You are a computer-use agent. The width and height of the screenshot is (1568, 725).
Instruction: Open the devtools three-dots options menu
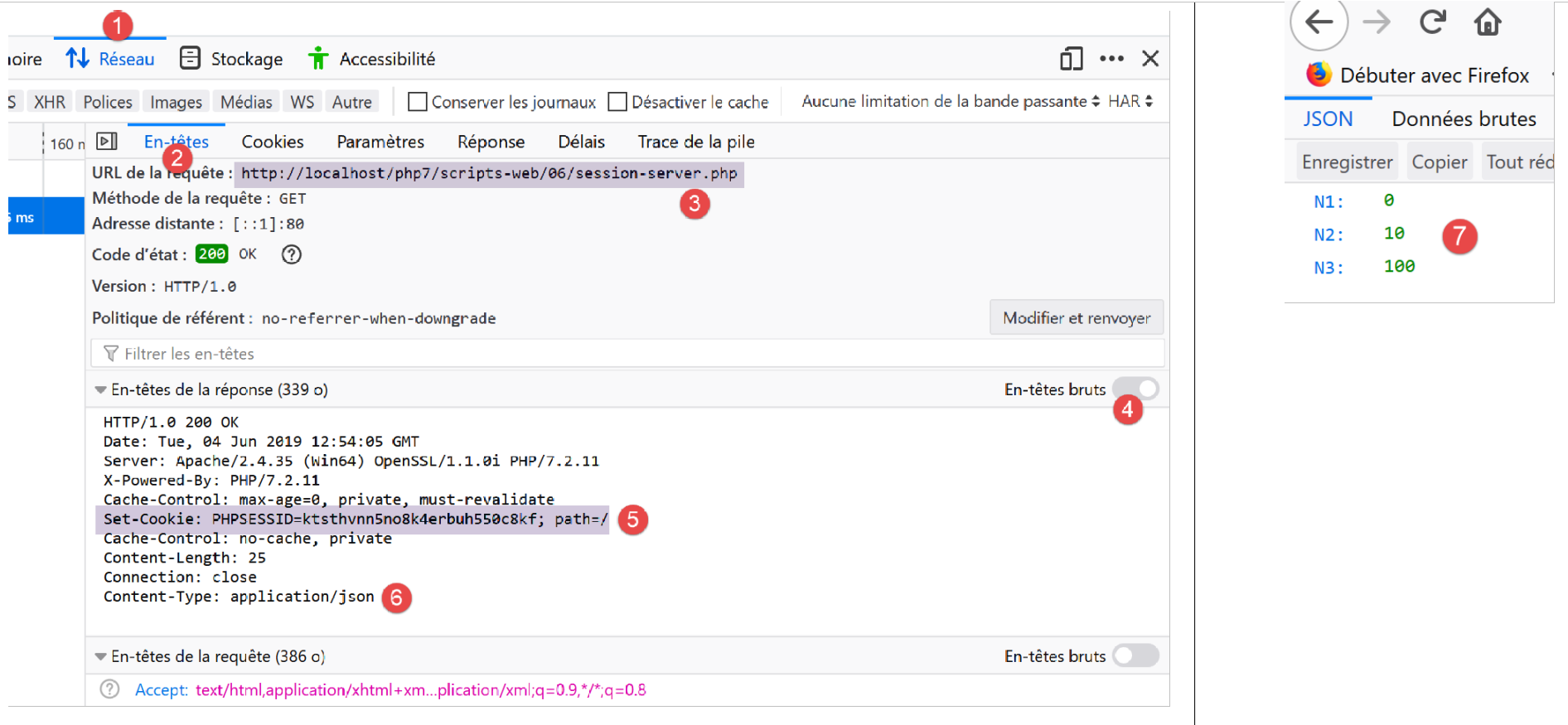(1111, 59)
